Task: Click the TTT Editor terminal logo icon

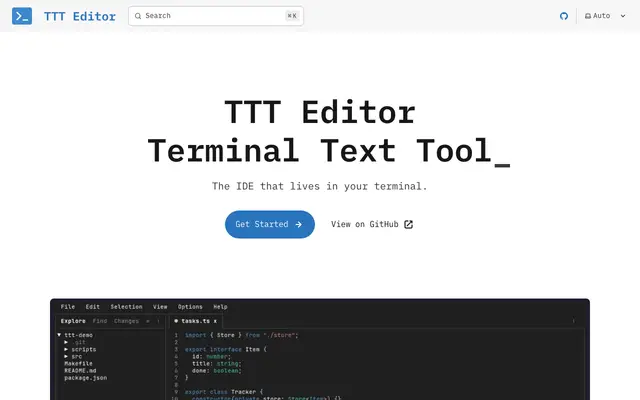Action: pos(22,16)
